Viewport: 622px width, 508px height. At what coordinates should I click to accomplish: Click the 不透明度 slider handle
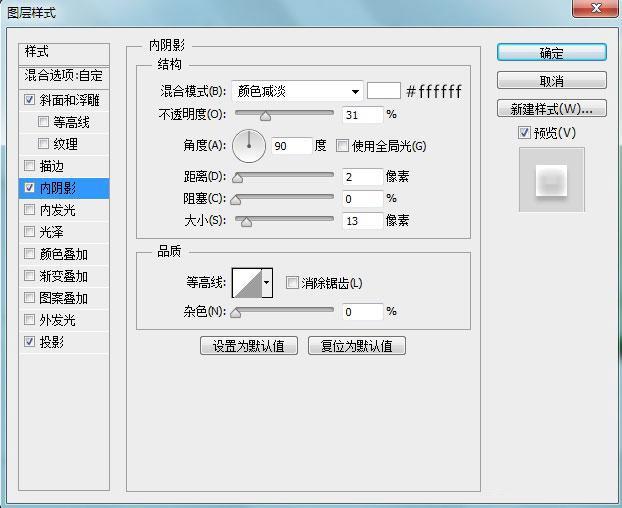click(265, 116)
